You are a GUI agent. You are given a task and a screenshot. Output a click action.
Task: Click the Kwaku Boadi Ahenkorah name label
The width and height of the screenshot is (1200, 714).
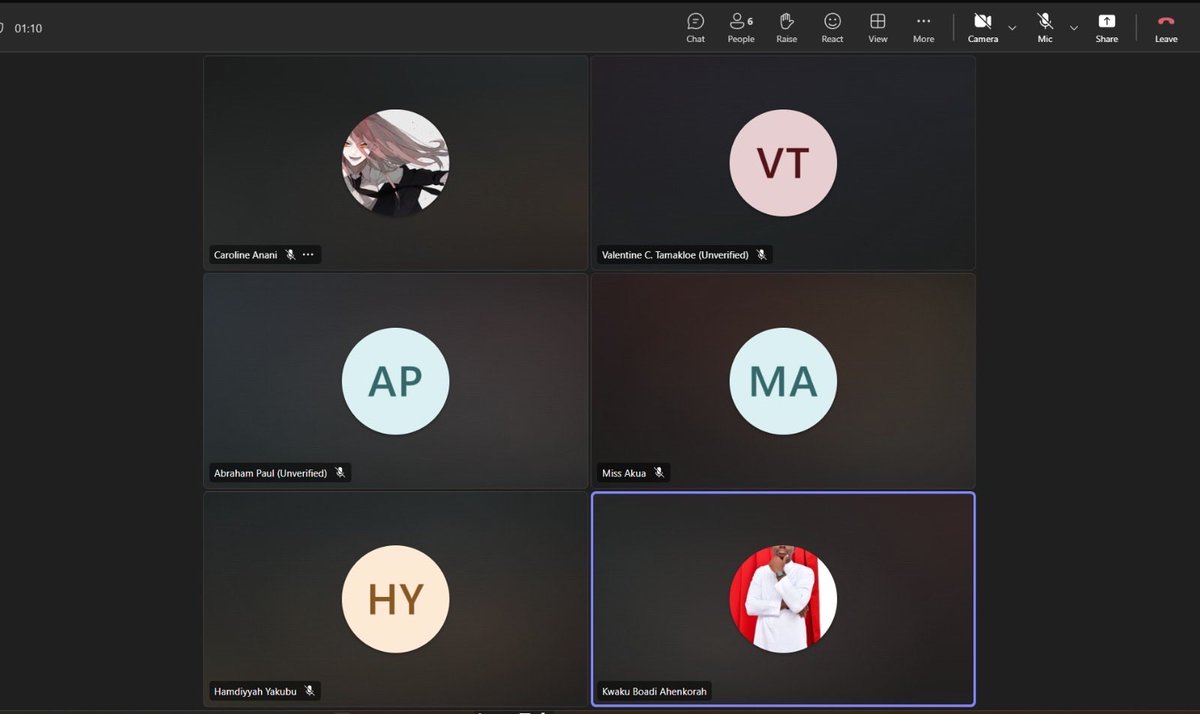coord(653,691)
